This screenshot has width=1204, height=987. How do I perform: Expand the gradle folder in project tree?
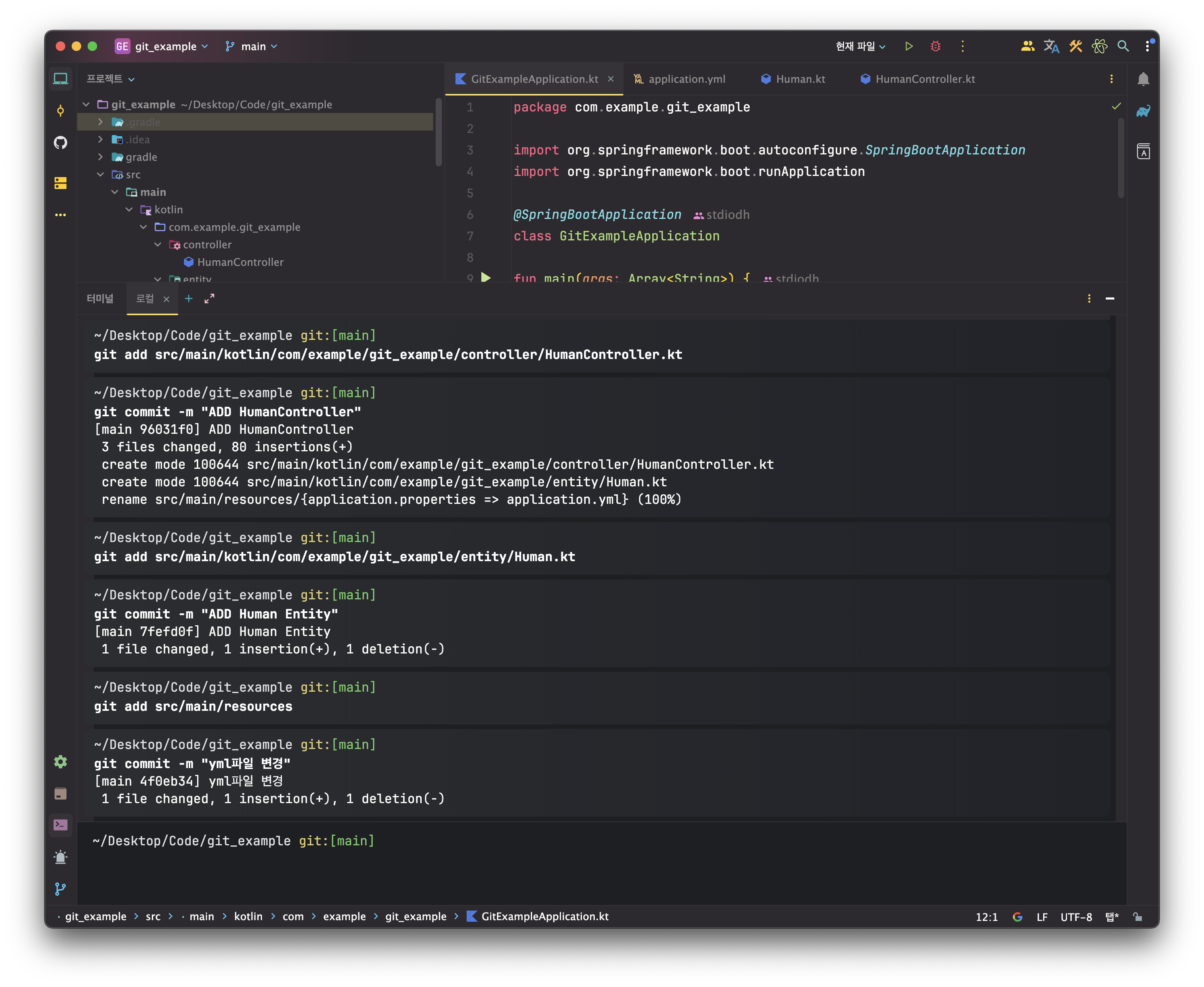pos(101,157)
